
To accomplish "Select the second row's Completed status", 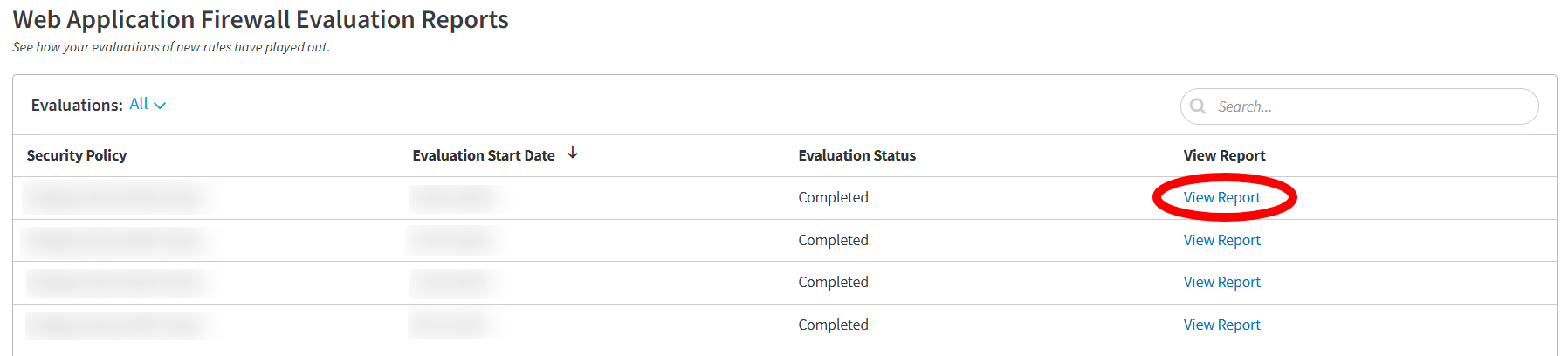I will (833, 240).
